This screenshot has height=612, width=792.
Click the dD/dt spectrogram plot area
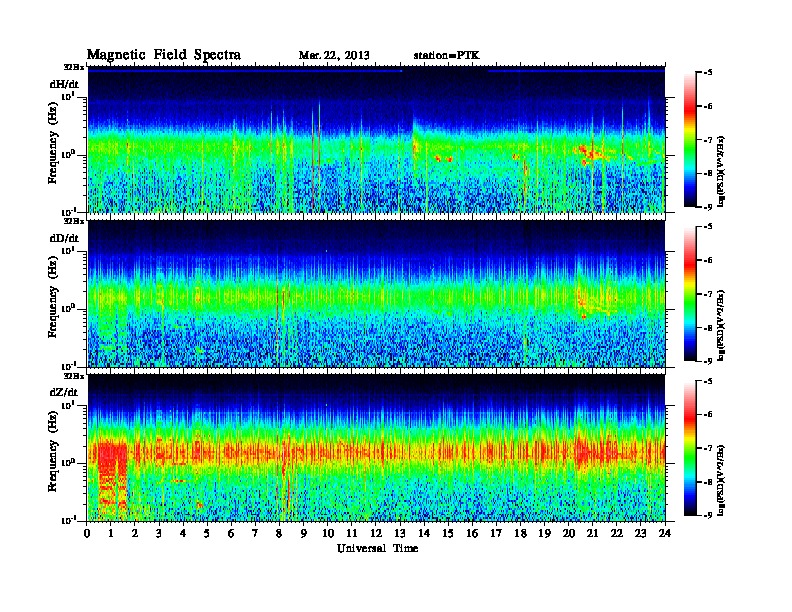(376, 294)
